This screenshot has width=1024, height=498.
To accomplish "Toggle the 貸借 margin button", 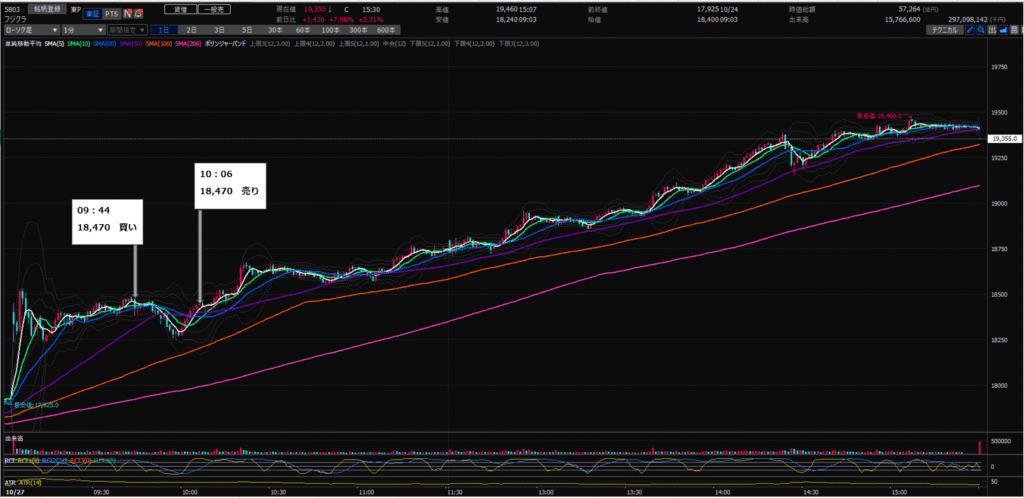I will coord(180,8).
